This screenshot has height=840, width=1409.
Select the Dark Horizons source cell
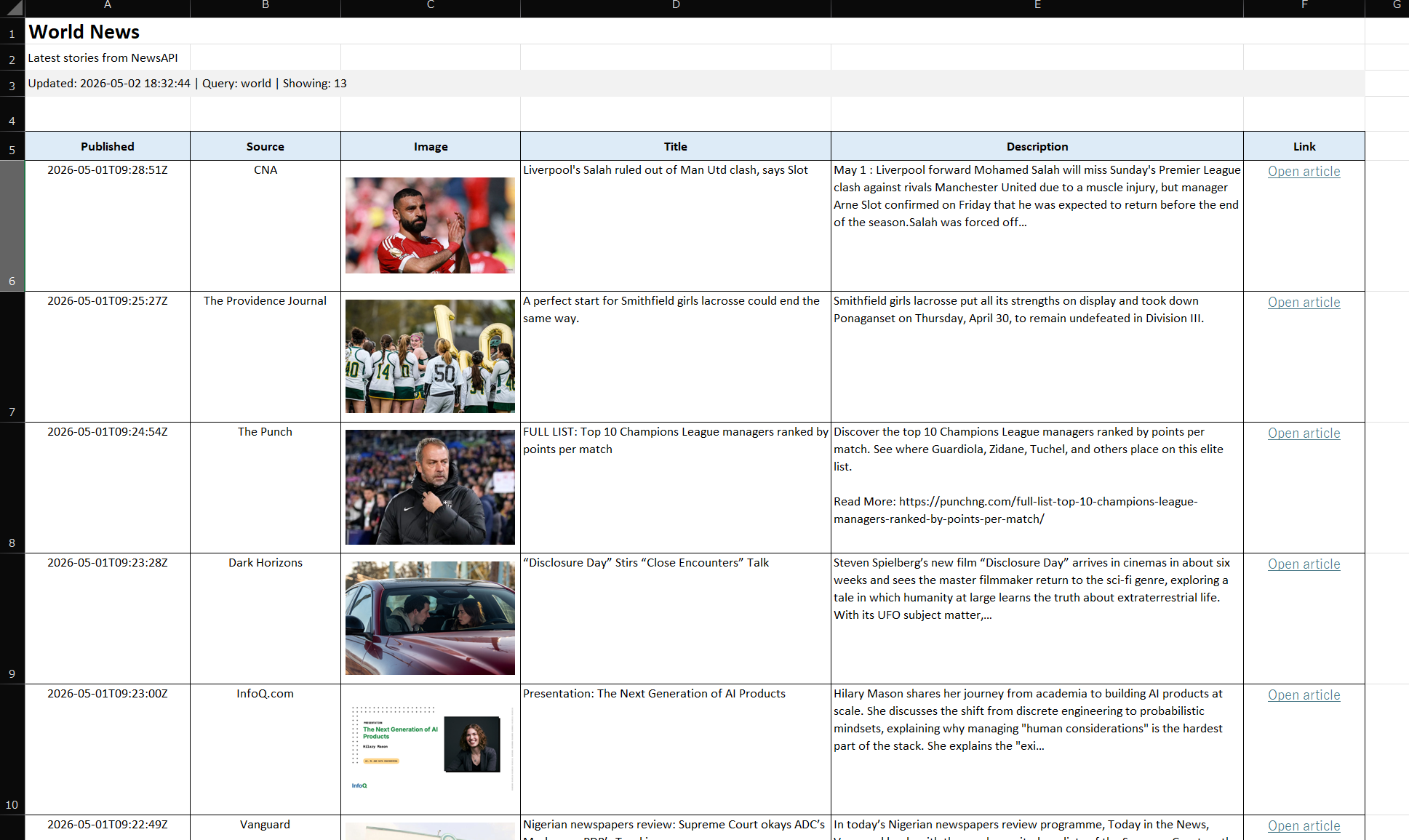click(x=266, y=619)
